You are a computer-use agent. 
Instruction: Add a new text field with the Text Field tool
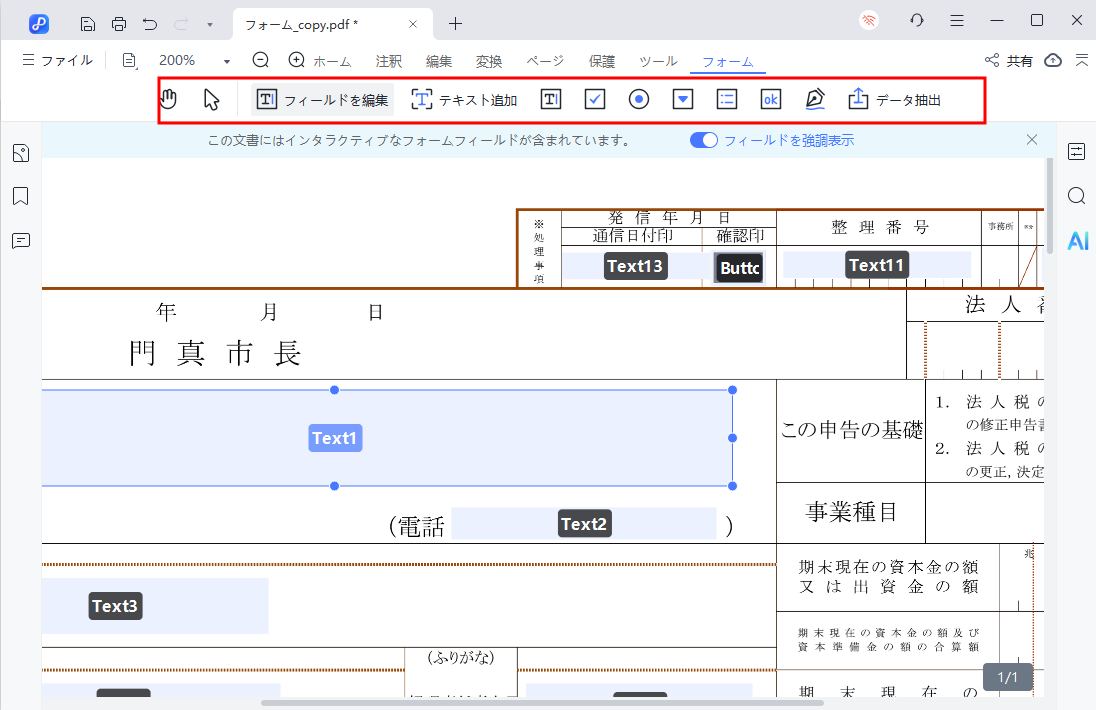tap(550, 98)
